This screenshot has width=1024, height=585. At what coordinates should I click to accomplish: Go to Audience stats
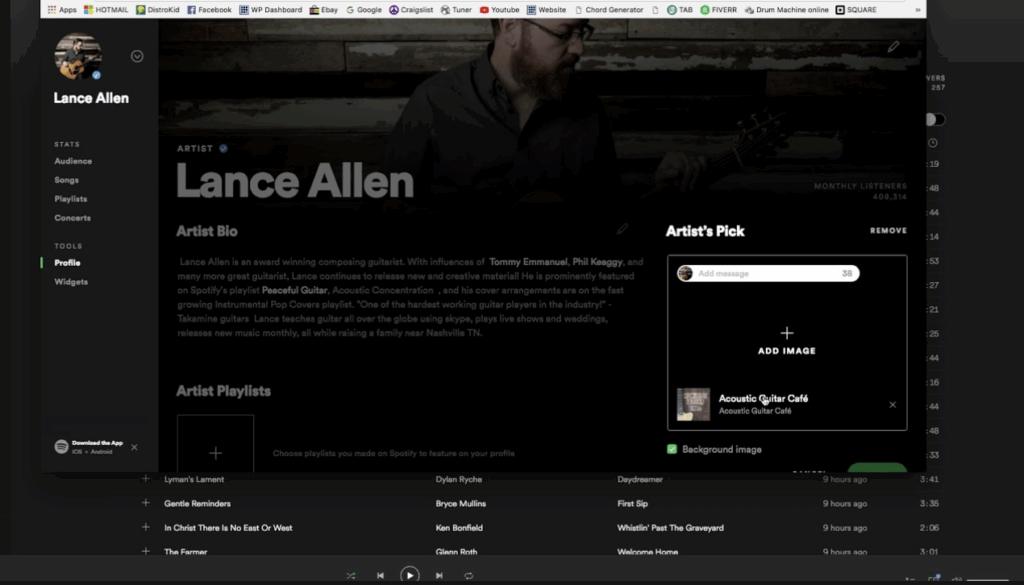coord(73,161)
